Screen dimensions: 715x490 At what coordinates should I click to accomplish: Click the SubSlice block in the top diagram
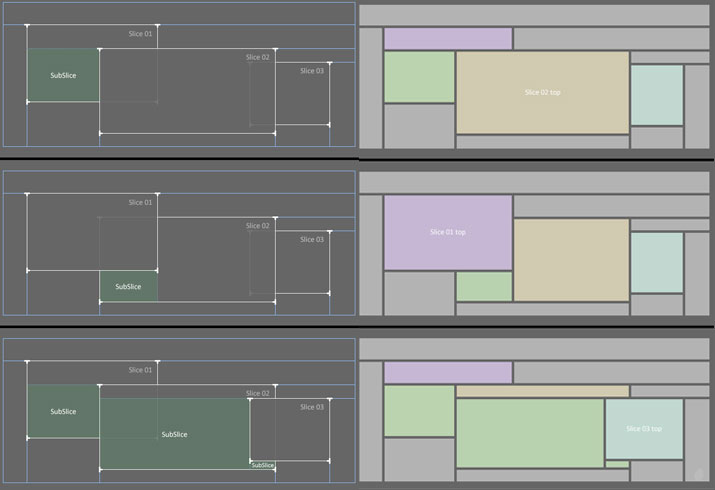[63, 75]
